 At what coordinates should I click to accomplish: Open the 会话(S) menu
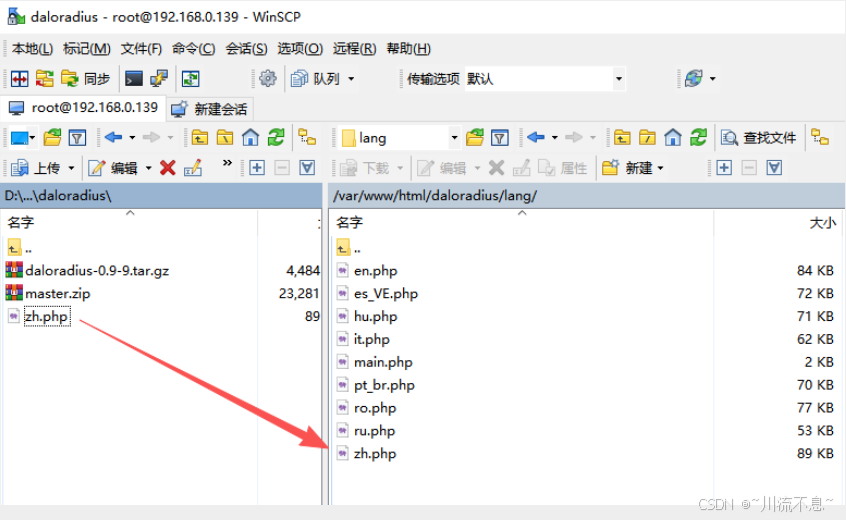coord(246,49)
